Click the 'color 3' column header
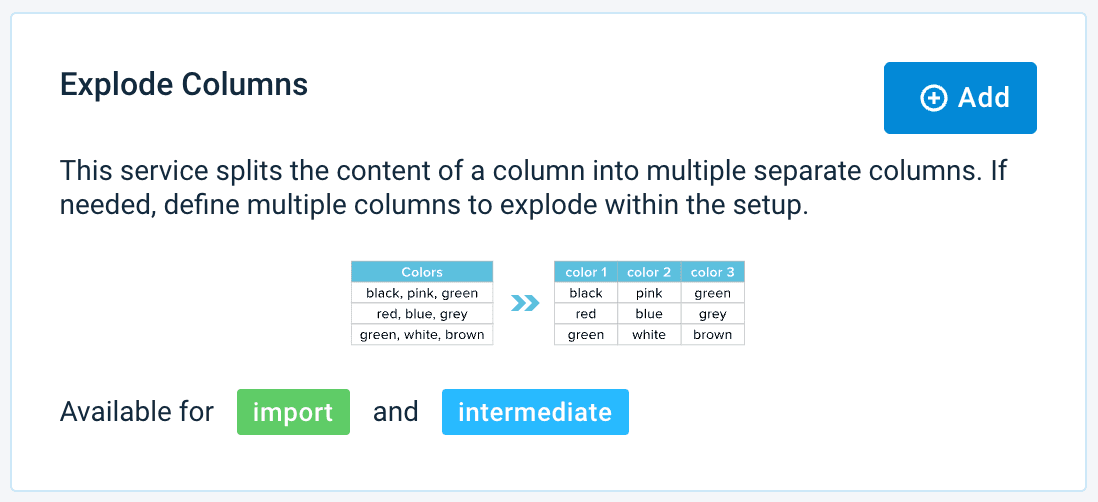The height and width of the screenshot is (502, 1098). (x=712, y=272)
